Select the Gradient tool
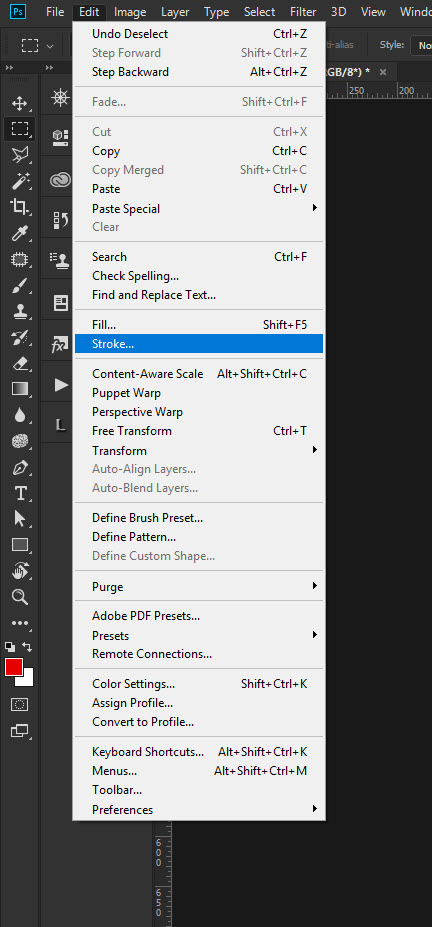This screenshot has width=432, height=927. pyautogui.click(x=20, y=389)
